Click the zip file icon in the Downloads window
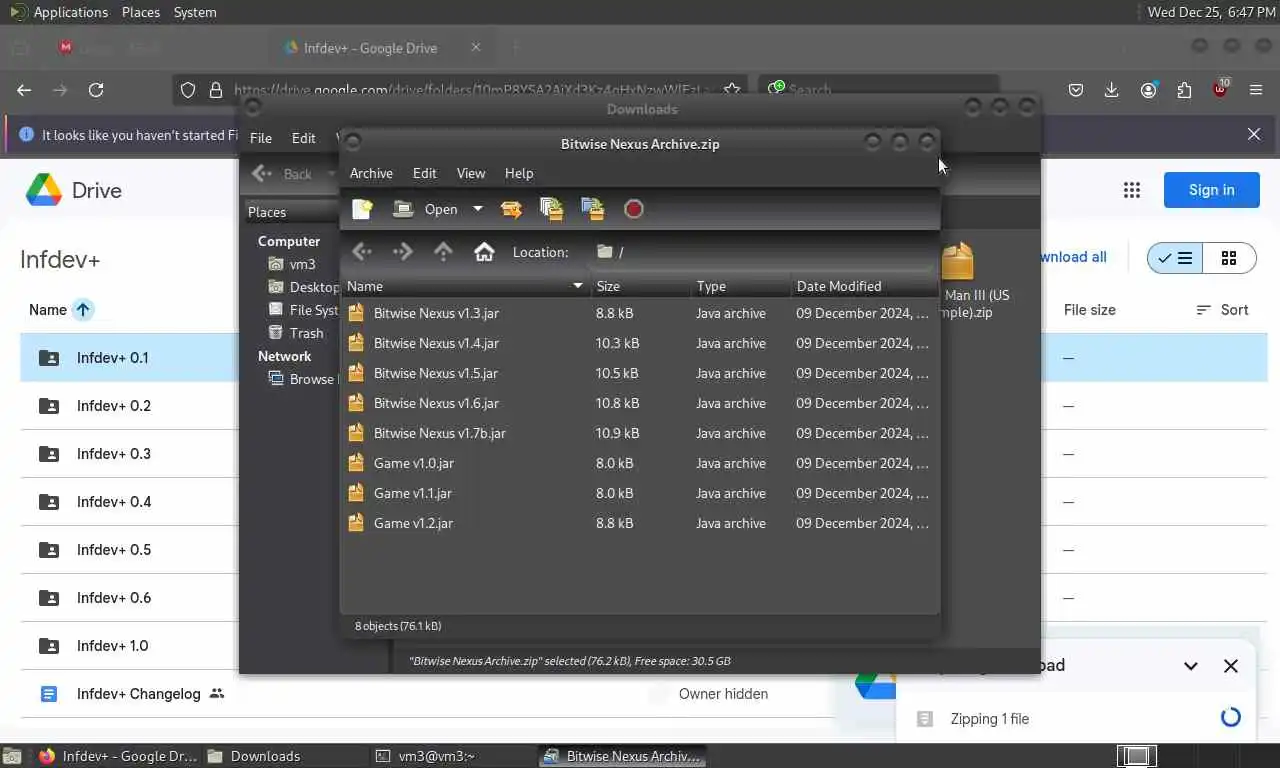This screenshot has width=1280, height=768. (x=957, y=261)
